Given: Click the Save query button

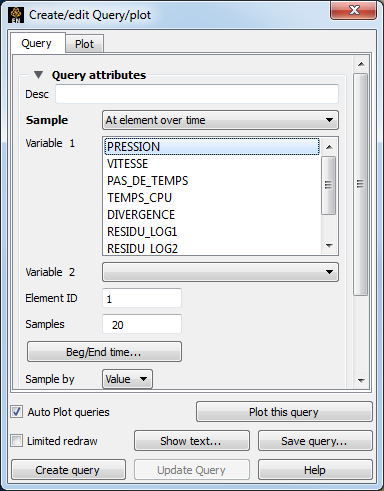Looking at the screenshot, I should (x=315, y=441).
